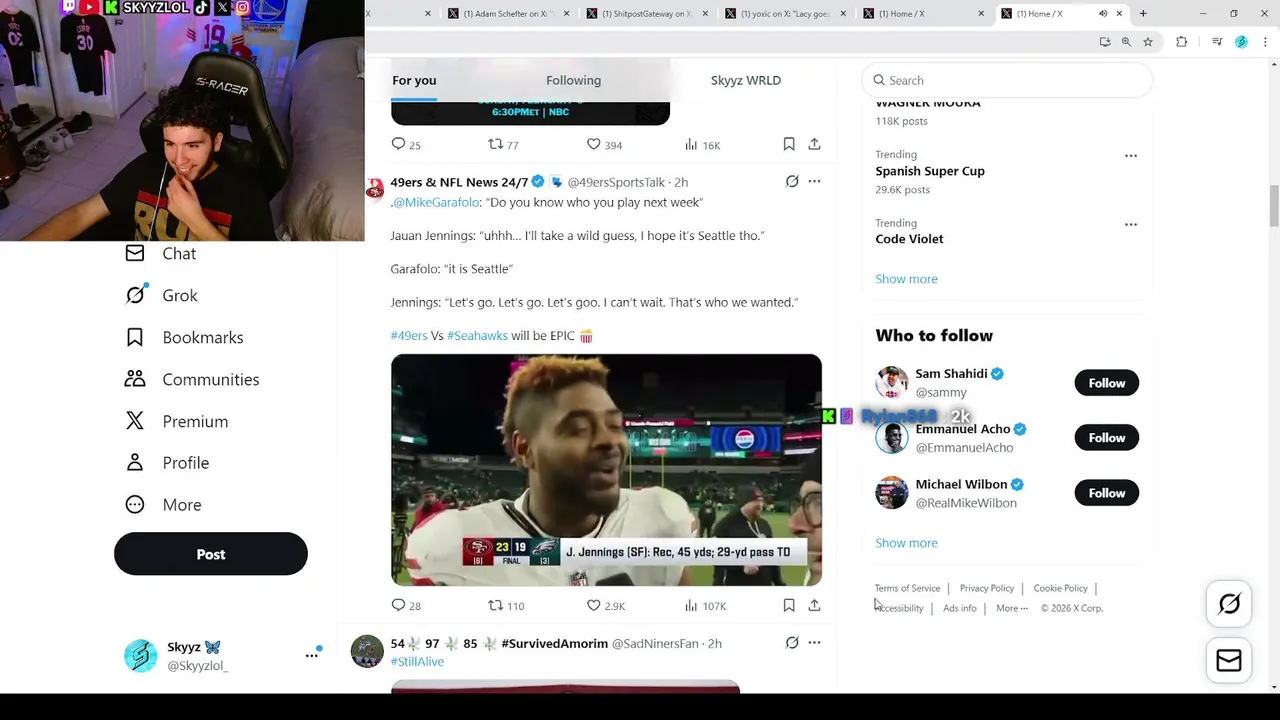Repost the post with 77 reposts
Viewport: 1280px width, 720px height.
pos(503,144)
